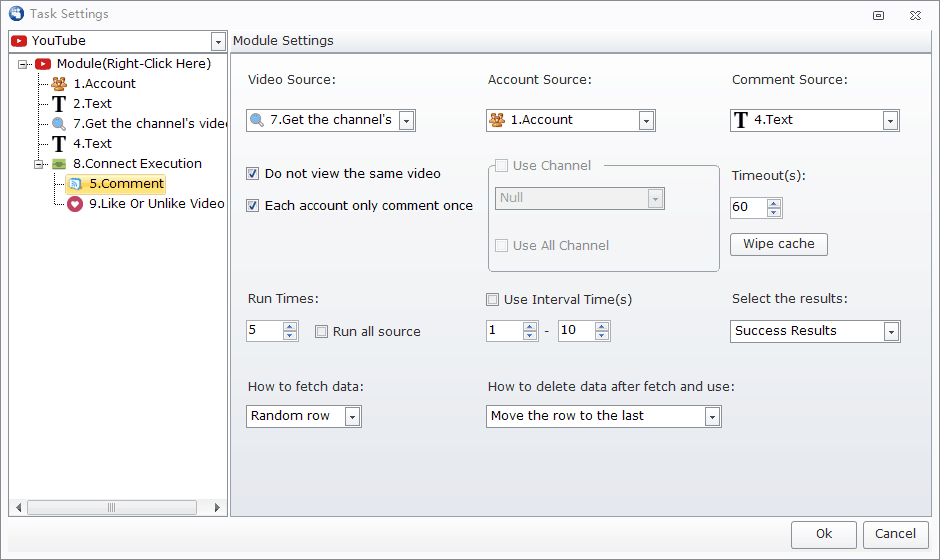Image resolution: width=940 pixels, height=560 pixels.
Task: Click the Timeout(s) input field
Action: tap(747, 208)
